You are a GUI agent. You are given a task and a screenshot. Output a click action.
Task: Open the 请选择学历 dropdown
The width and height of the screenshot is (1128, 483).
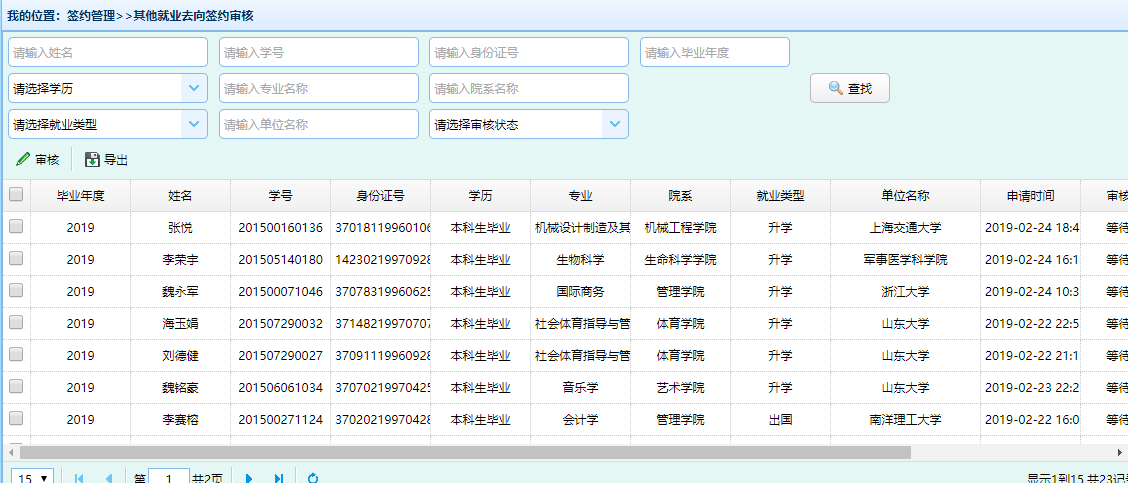coord(194,88)
